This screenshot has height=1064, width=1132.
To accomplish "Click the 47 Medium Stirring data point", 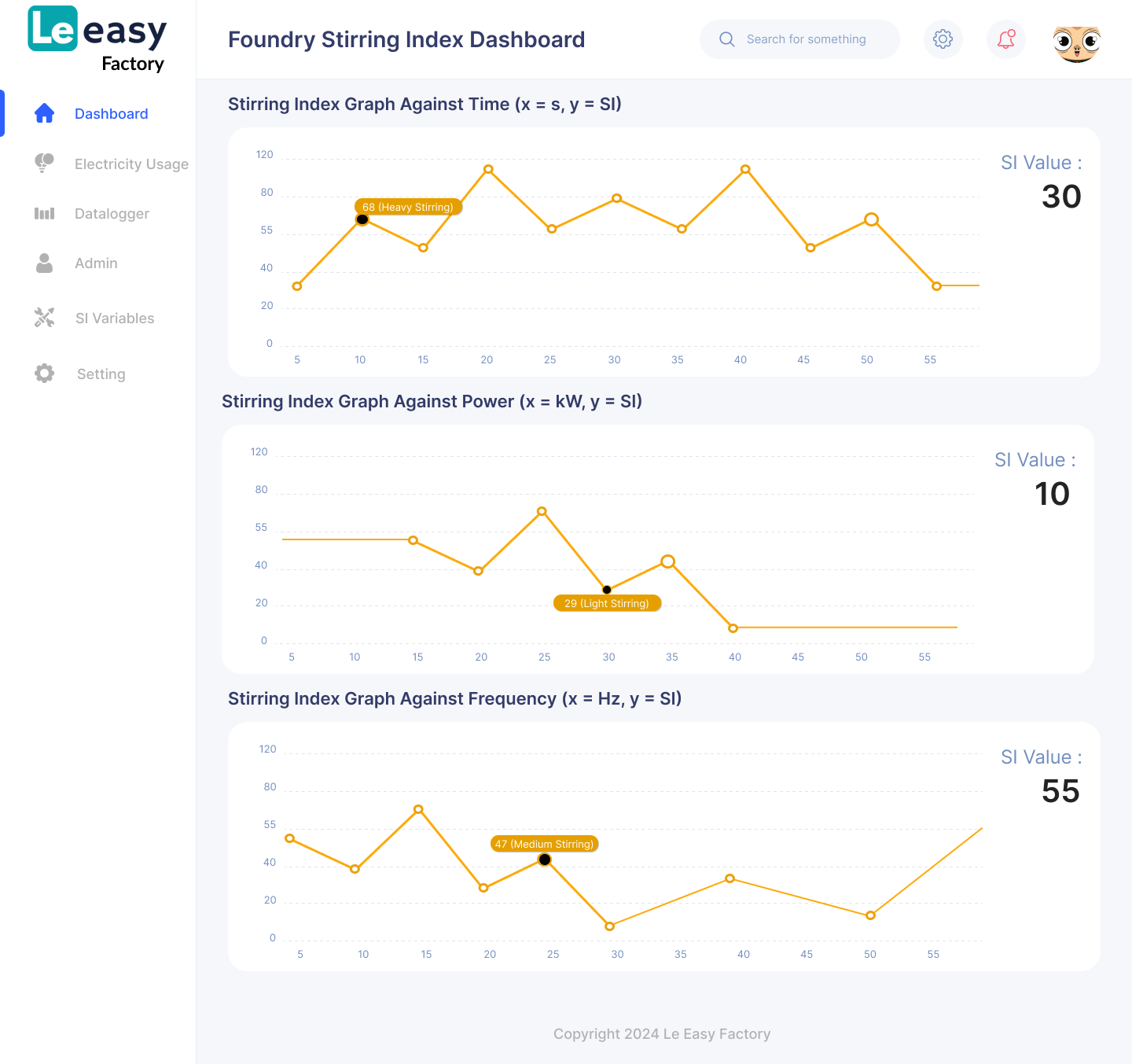I will pos(545,860).
